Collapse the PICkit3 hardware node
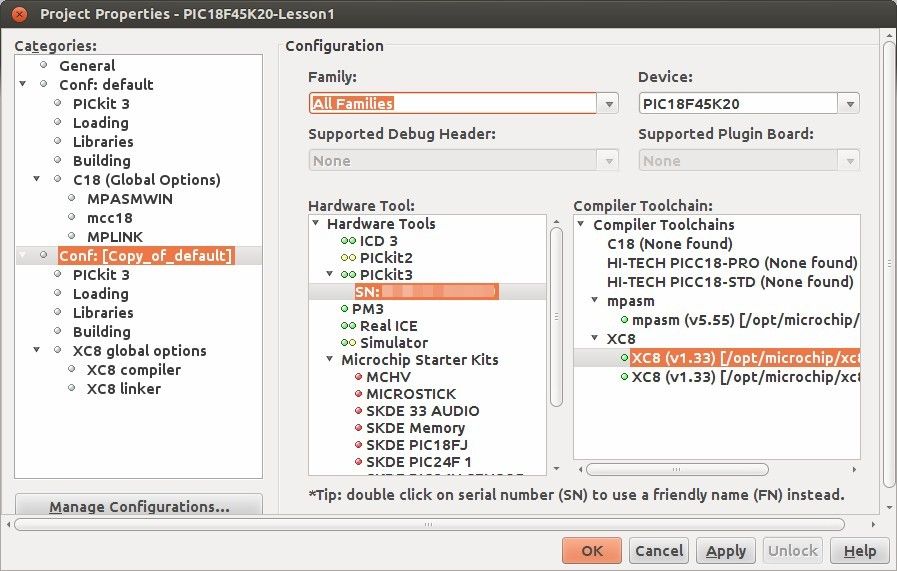 [330, 275]
